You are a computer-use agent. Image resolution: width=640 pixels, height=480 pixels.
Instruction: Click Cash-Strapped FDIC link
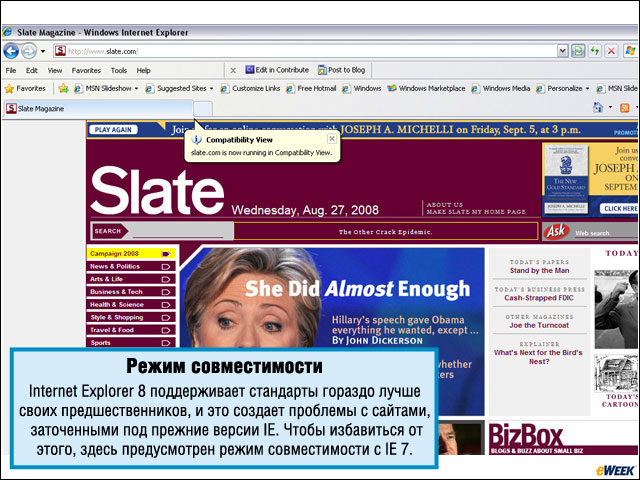pos(539,298)
